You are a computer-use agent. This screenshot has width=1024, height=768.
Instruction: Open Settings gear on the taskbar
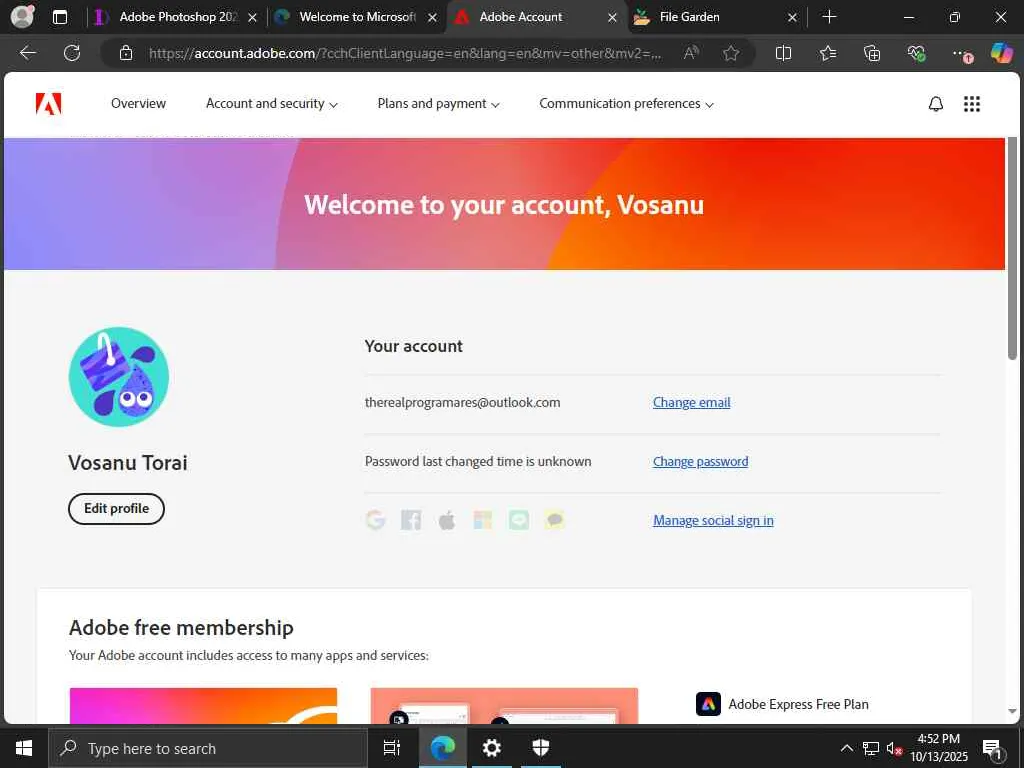(491, 748)
